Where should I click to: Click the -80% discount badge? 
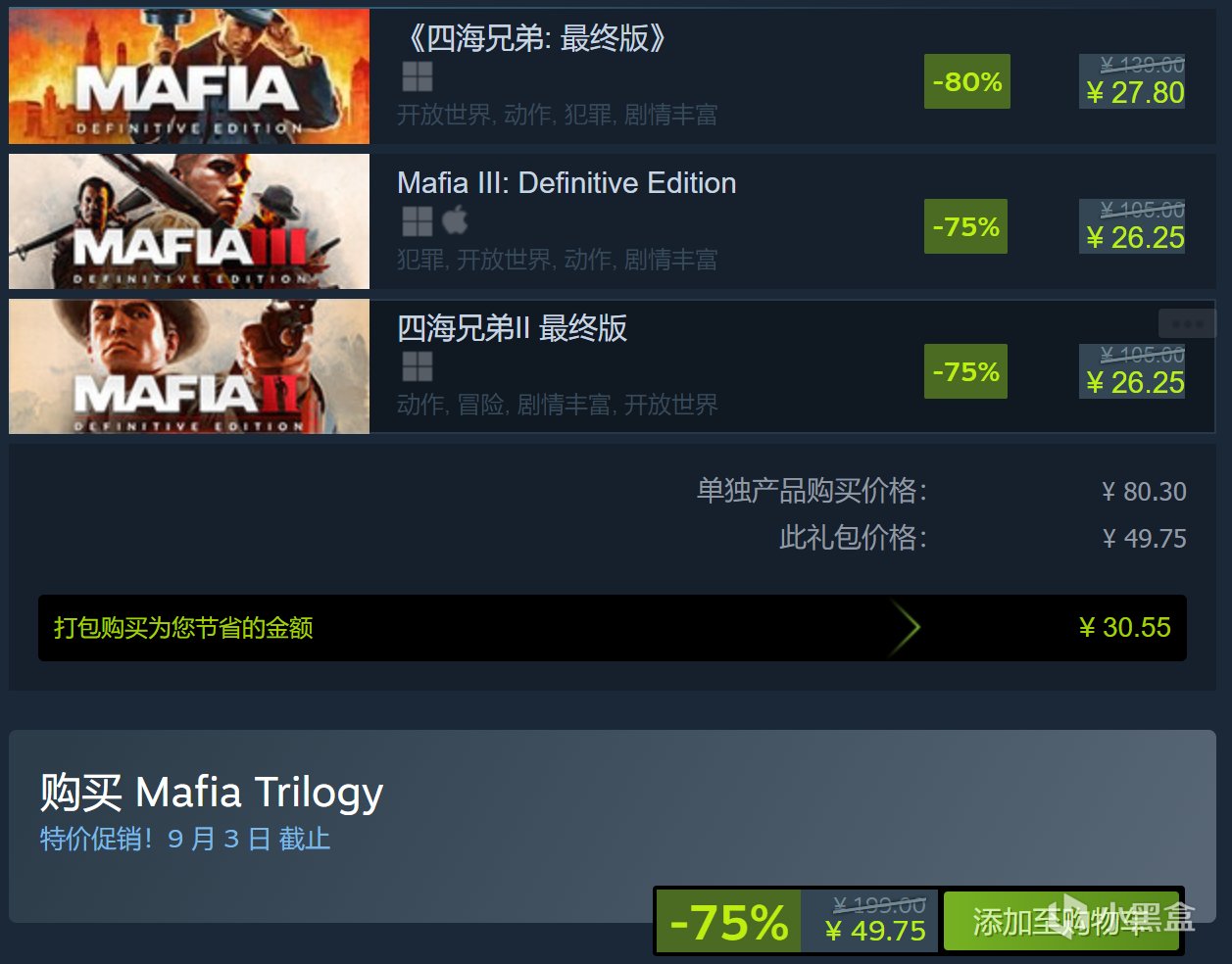click(x=966, y=81)
